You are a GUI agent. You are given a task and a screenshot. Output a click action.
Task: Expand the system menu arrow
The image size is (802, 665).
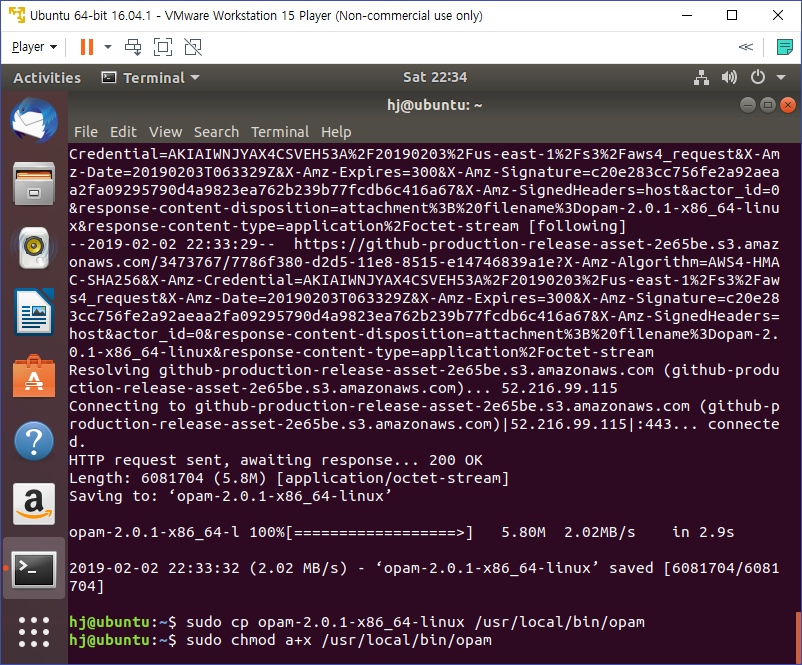pos(781,78)
